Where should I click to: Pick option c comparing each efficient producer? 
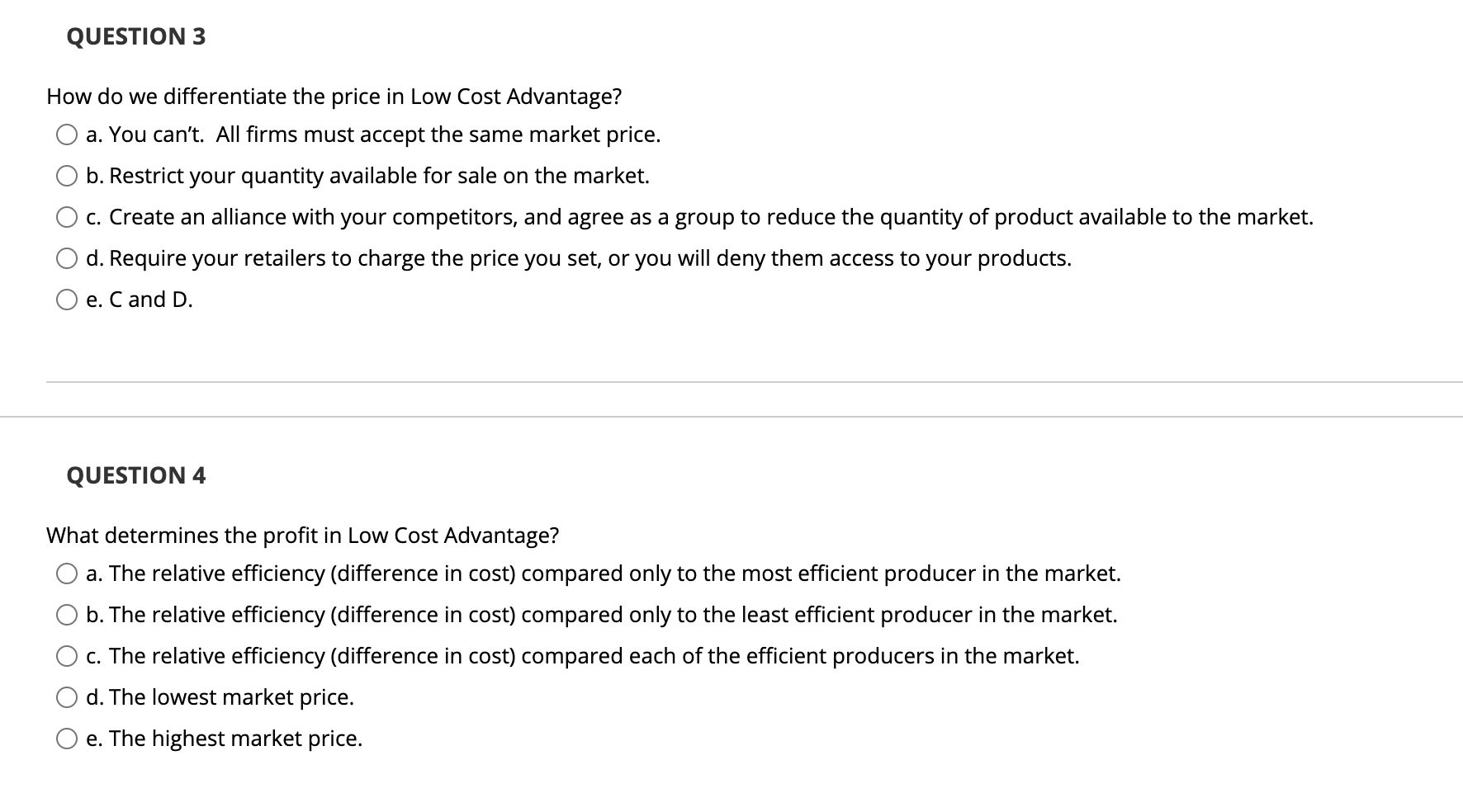68,655
